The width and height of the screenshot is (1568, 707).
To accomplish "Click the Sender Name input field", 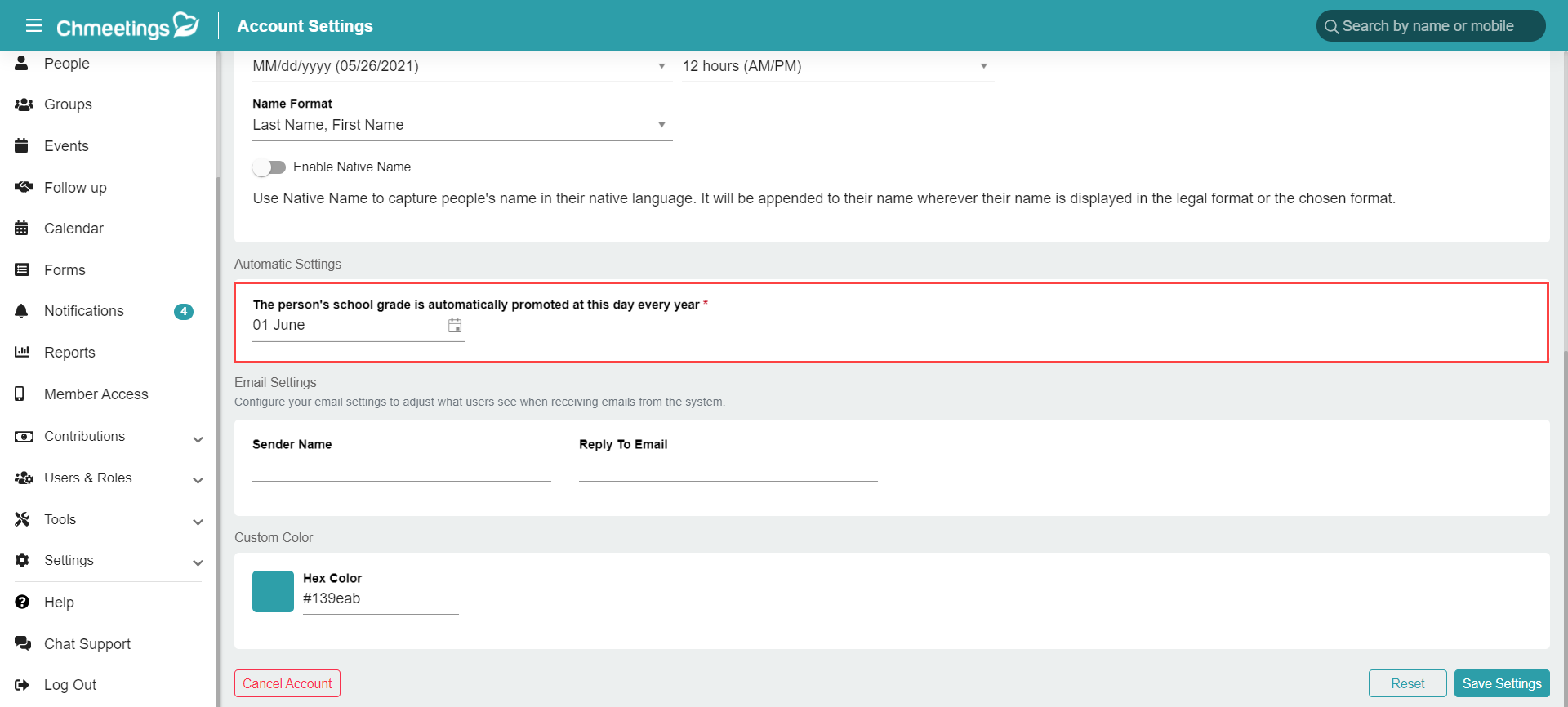I will coord(402,469).
